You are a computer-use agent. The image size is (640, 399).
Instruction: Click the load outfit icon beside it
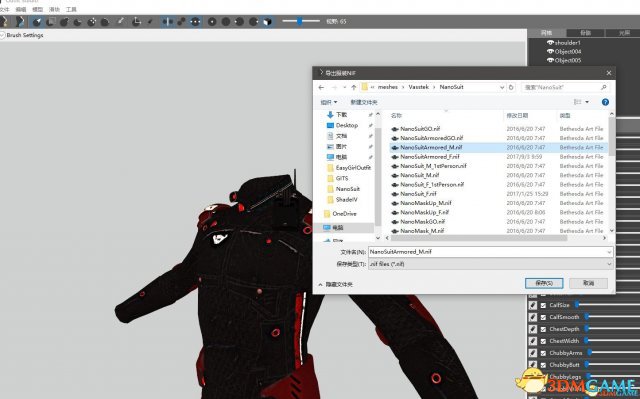tap(20, 22)
